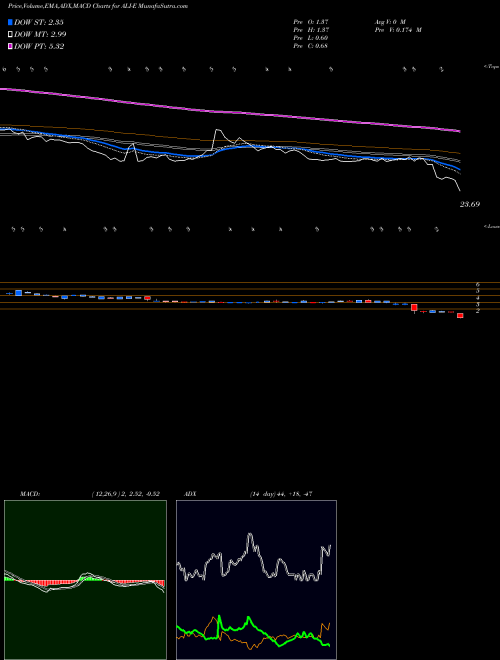The width and height of the screenshot is (500, 660).
Task: Open the dark blue ADX indicator chart
Action: click(x=256, y=580)
